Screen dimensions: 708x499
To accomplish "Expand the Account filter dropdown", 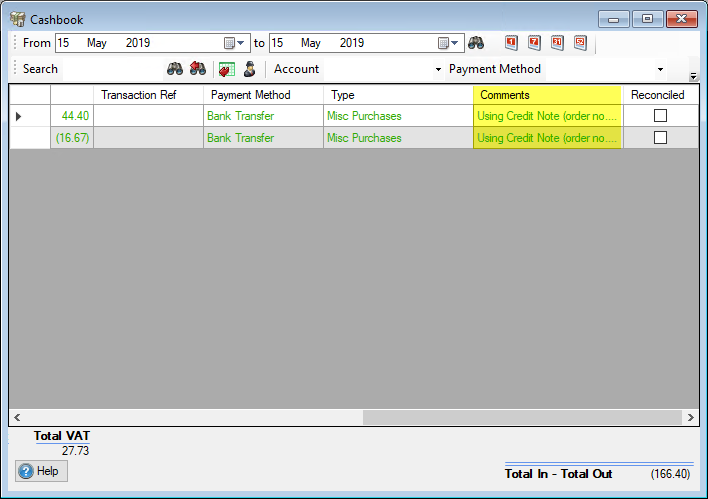I will pyautogui.click(x=438, y=70).
